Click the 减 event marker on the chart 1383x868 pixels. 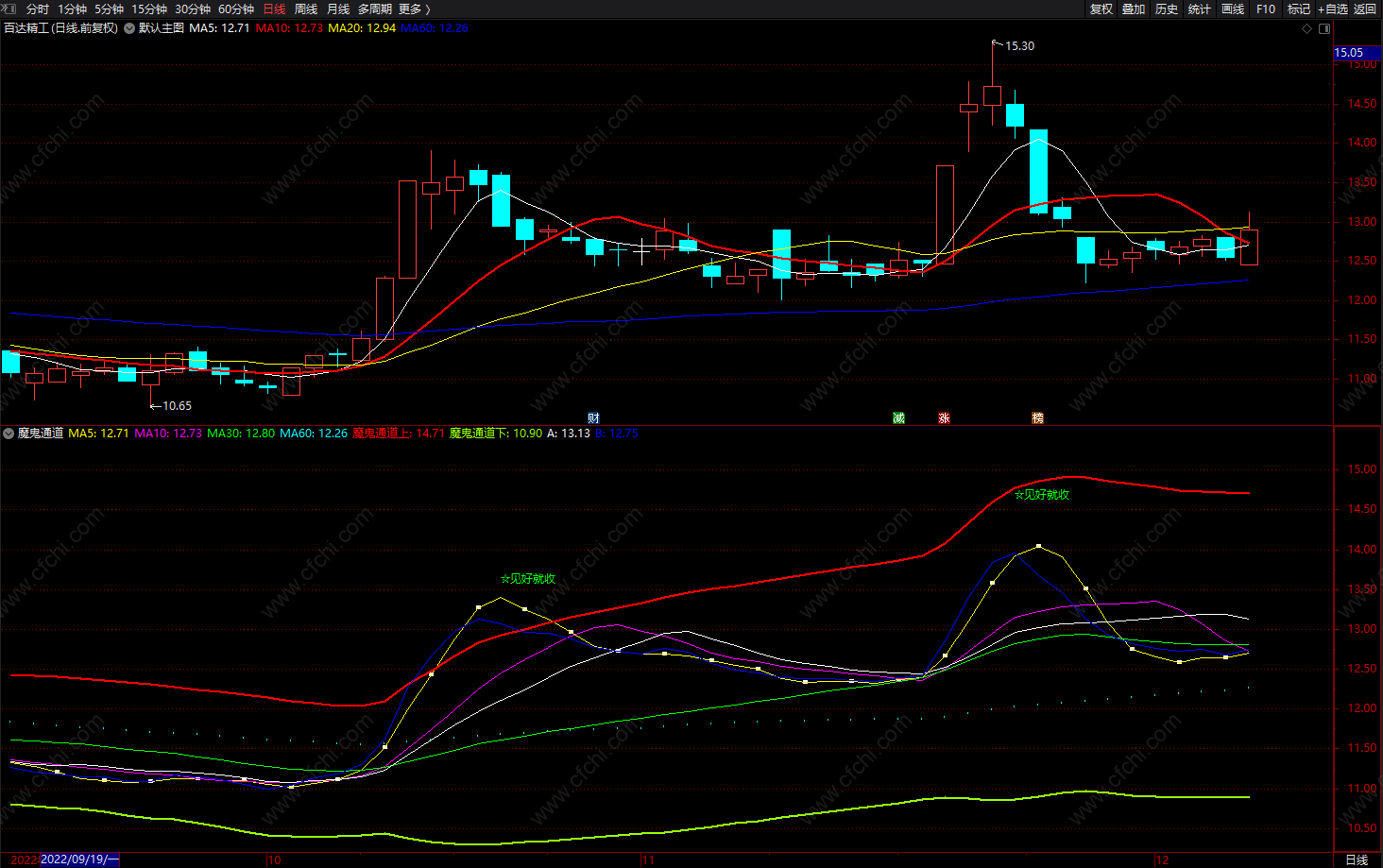tap(898, 417)
